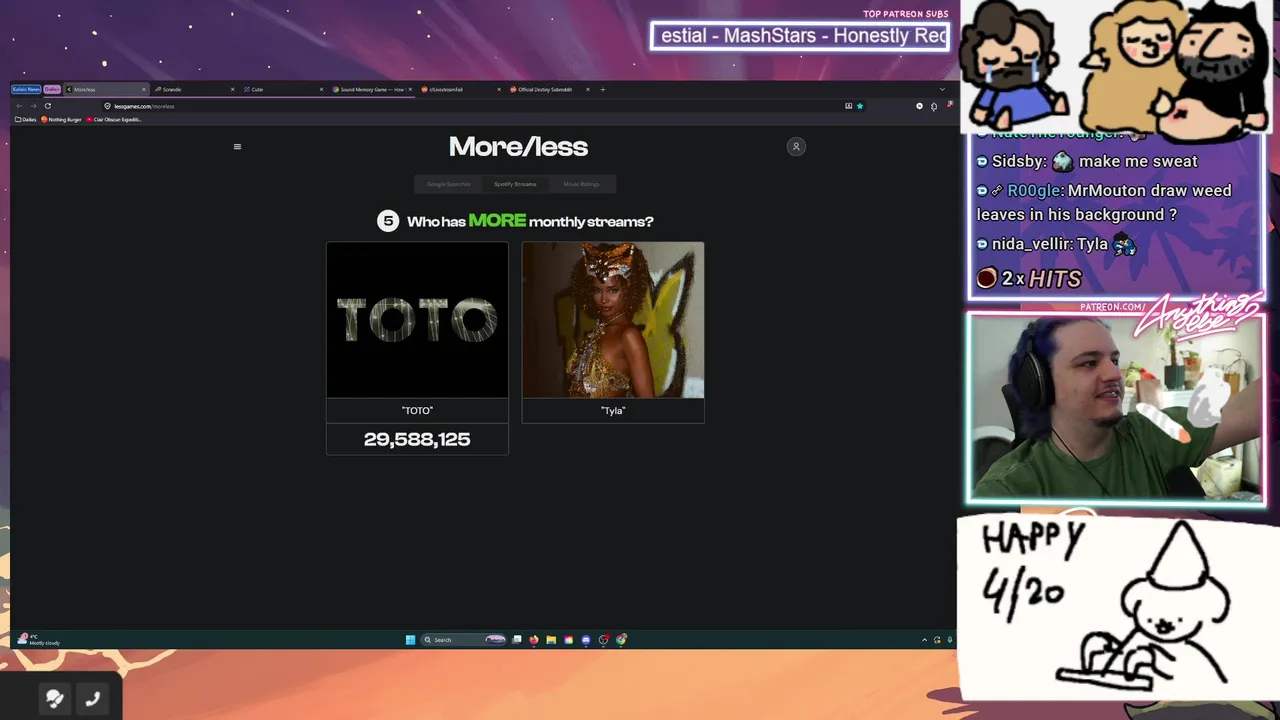Open OBS Studio from the taskbar

point(603,640)
